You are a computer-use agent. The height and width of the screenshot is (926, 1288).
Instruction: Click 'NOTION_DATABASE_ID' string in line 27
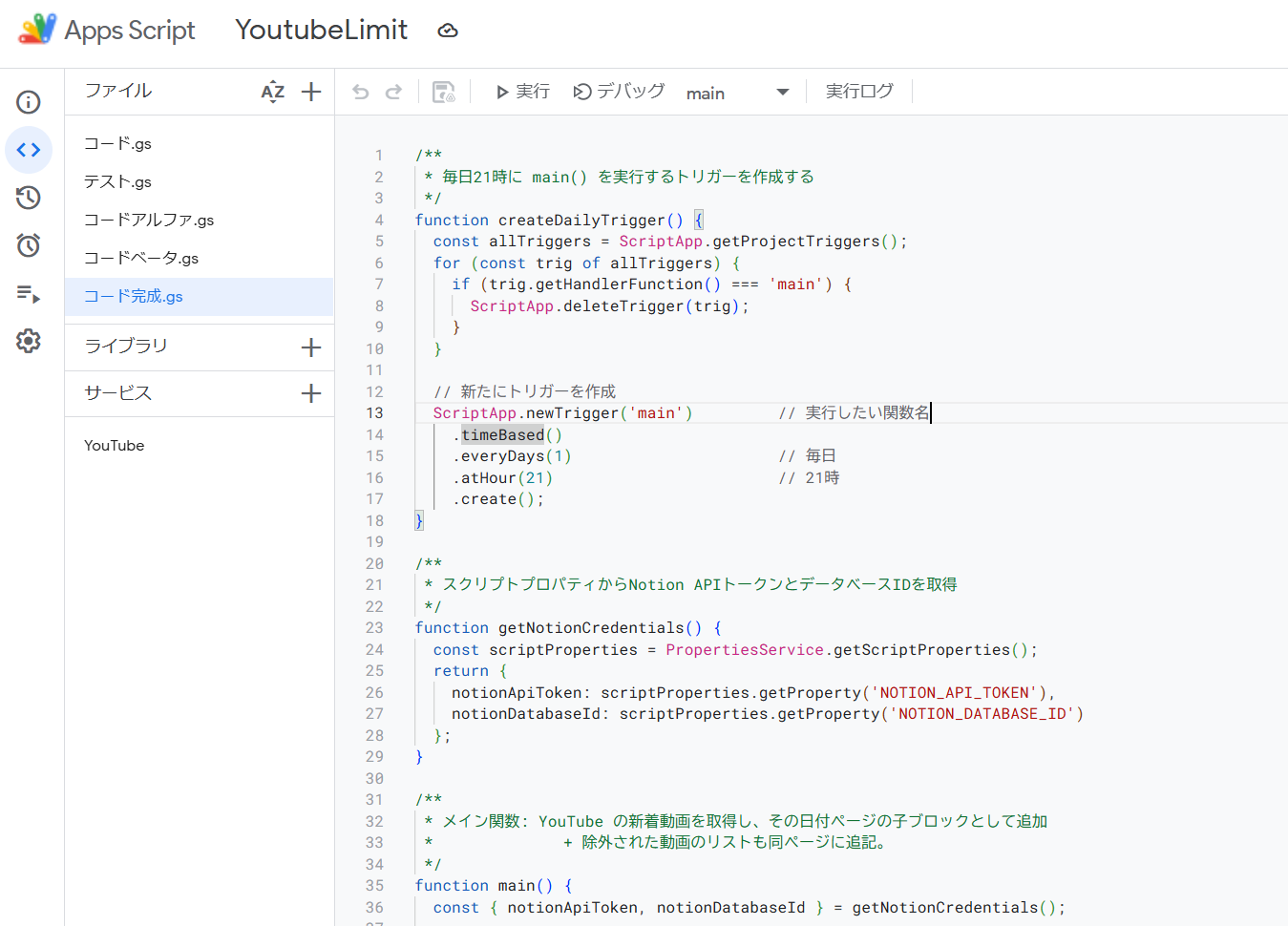pos(982,714)
